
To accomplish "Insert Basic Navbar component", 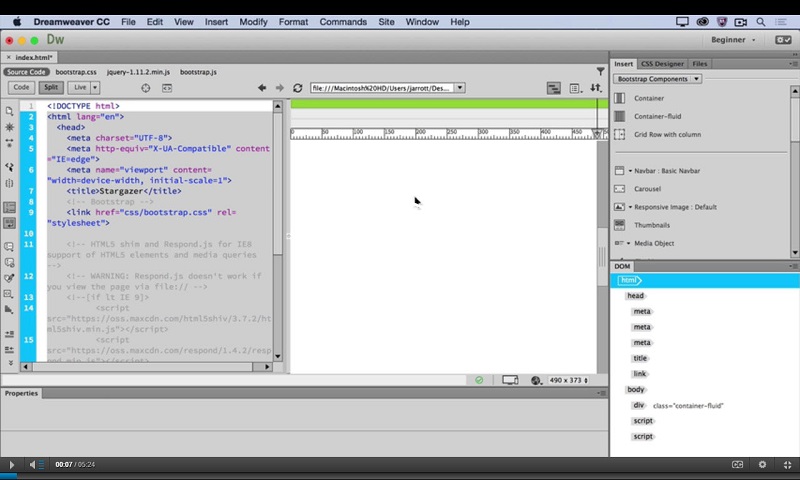I will point(667,171).
